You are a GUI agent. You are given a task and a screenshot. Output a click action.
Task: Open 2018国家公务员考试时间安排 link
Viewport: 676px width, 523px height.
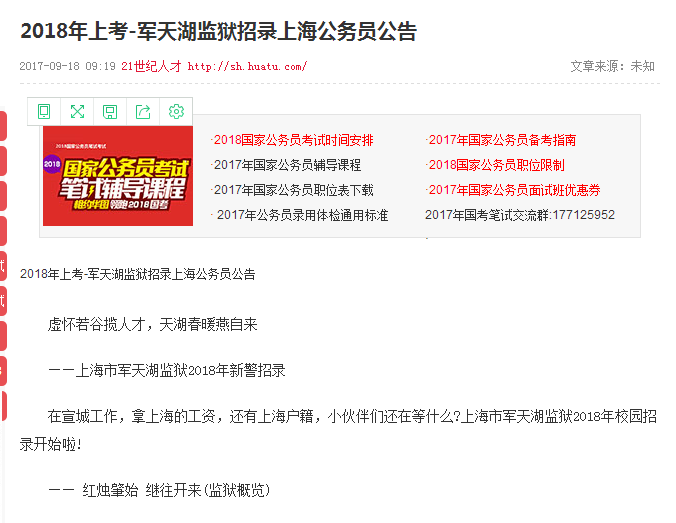point(293,140)
